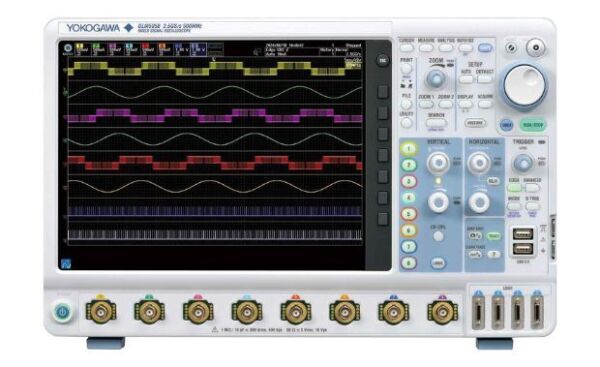Screen dimensions: 600x367
Task: Push the trigger MODE key
Action: [514, 206]
